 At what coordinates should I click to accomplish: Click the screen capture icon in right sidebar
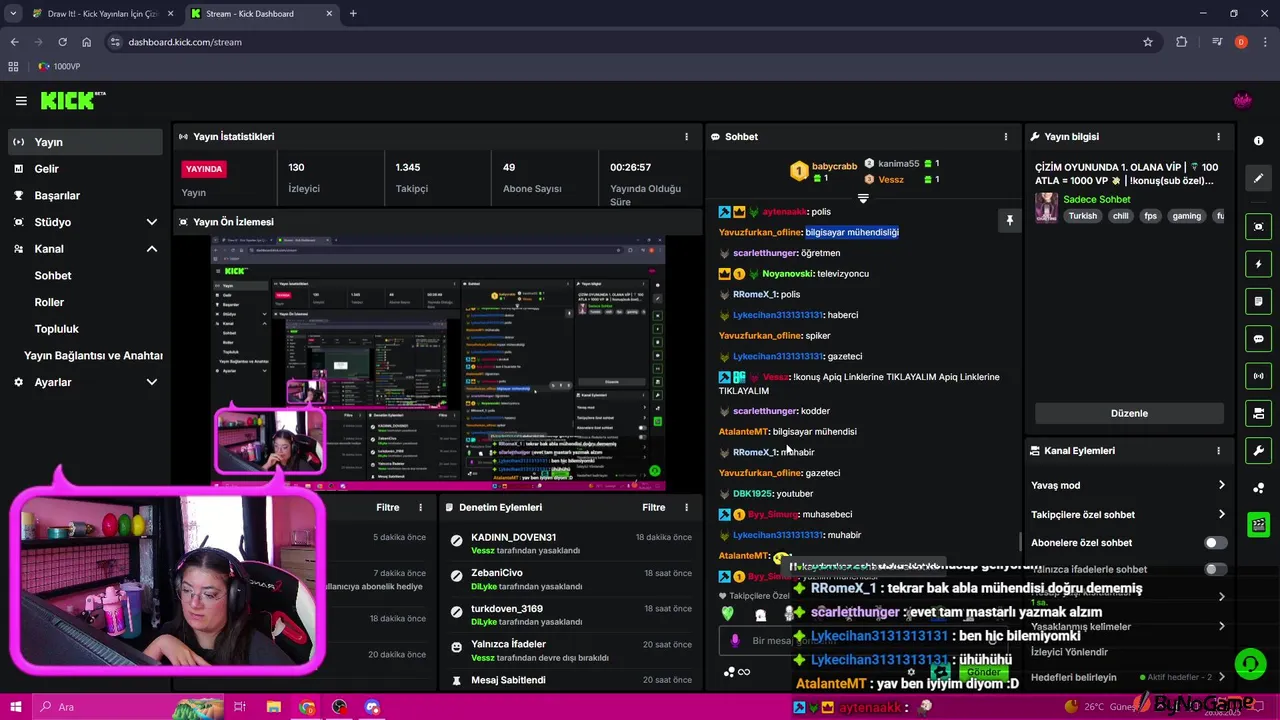pyautogui.click(x=1258, y=227)
